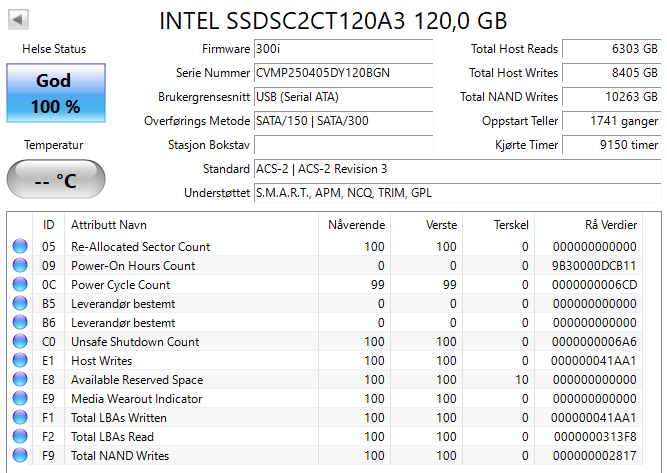Click the Overførings Metode field
Screen dimensions: 667x473
point(343,121)
